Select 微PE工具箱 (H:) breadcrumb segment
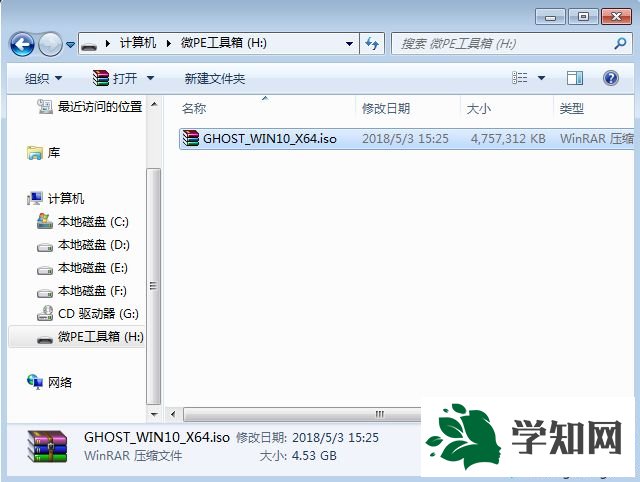640x482 pixels. pos(224,43)
